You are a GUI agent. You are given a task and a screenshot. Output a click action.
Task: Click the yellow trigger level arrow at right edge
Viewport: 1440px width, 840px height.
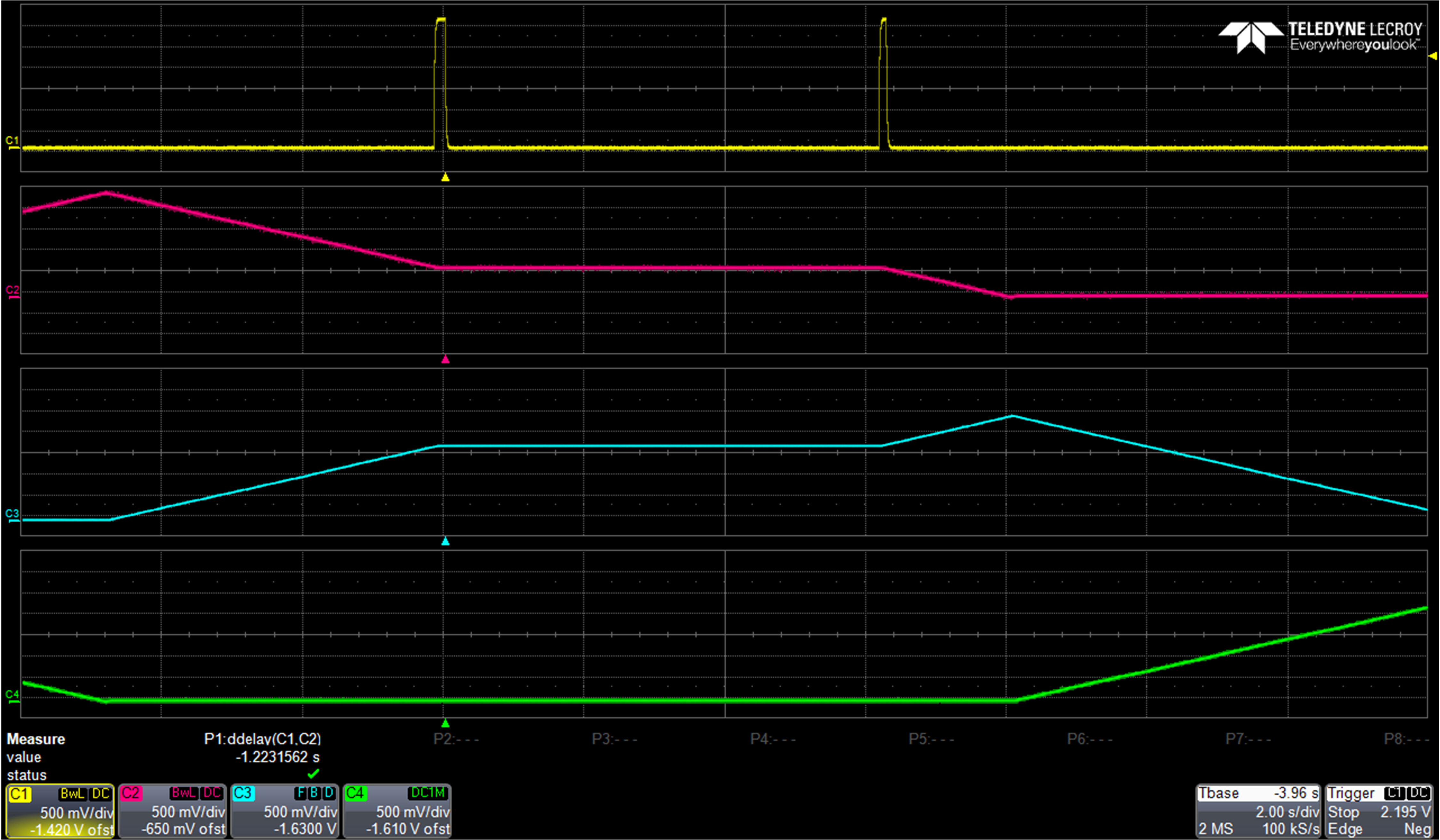1433,56
